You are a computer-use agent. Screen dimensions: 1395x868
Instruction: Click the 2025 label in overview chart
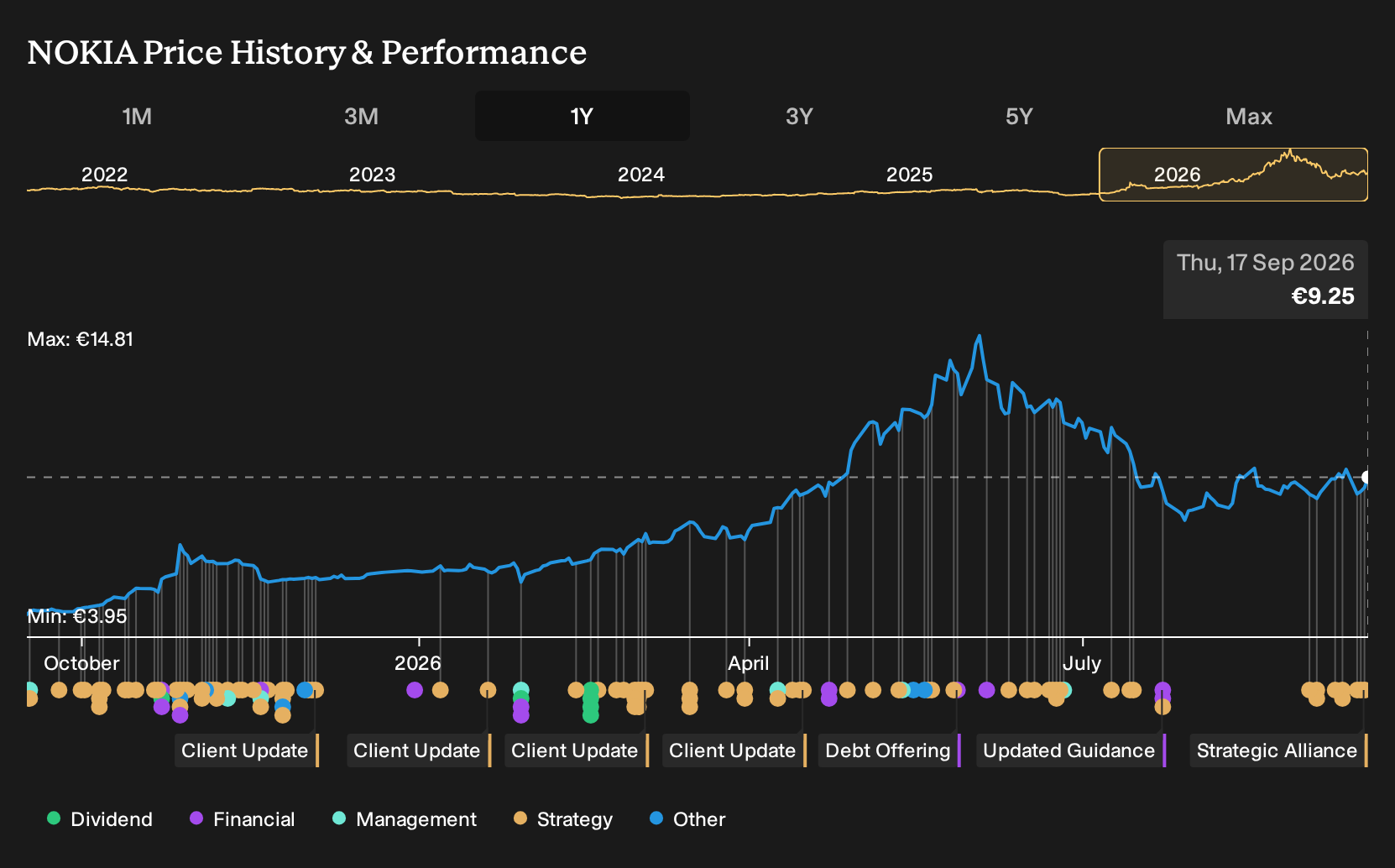(909, 175)
